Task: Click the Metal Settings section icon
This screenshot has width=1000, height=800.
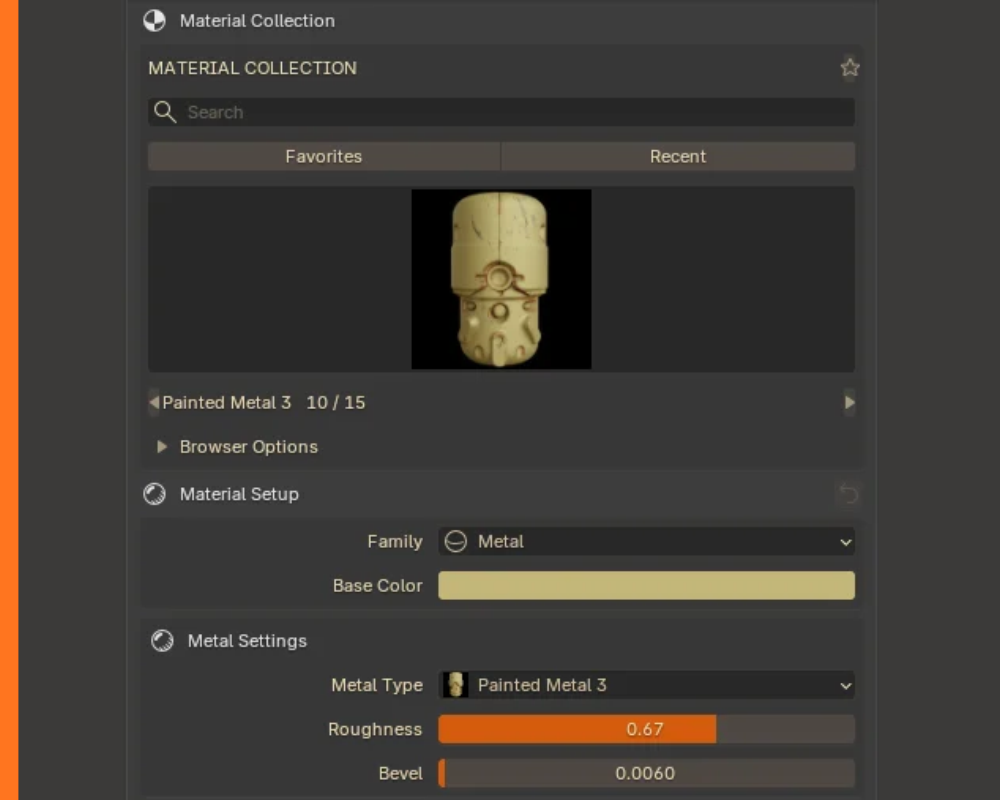Action: tap(162, 641)
